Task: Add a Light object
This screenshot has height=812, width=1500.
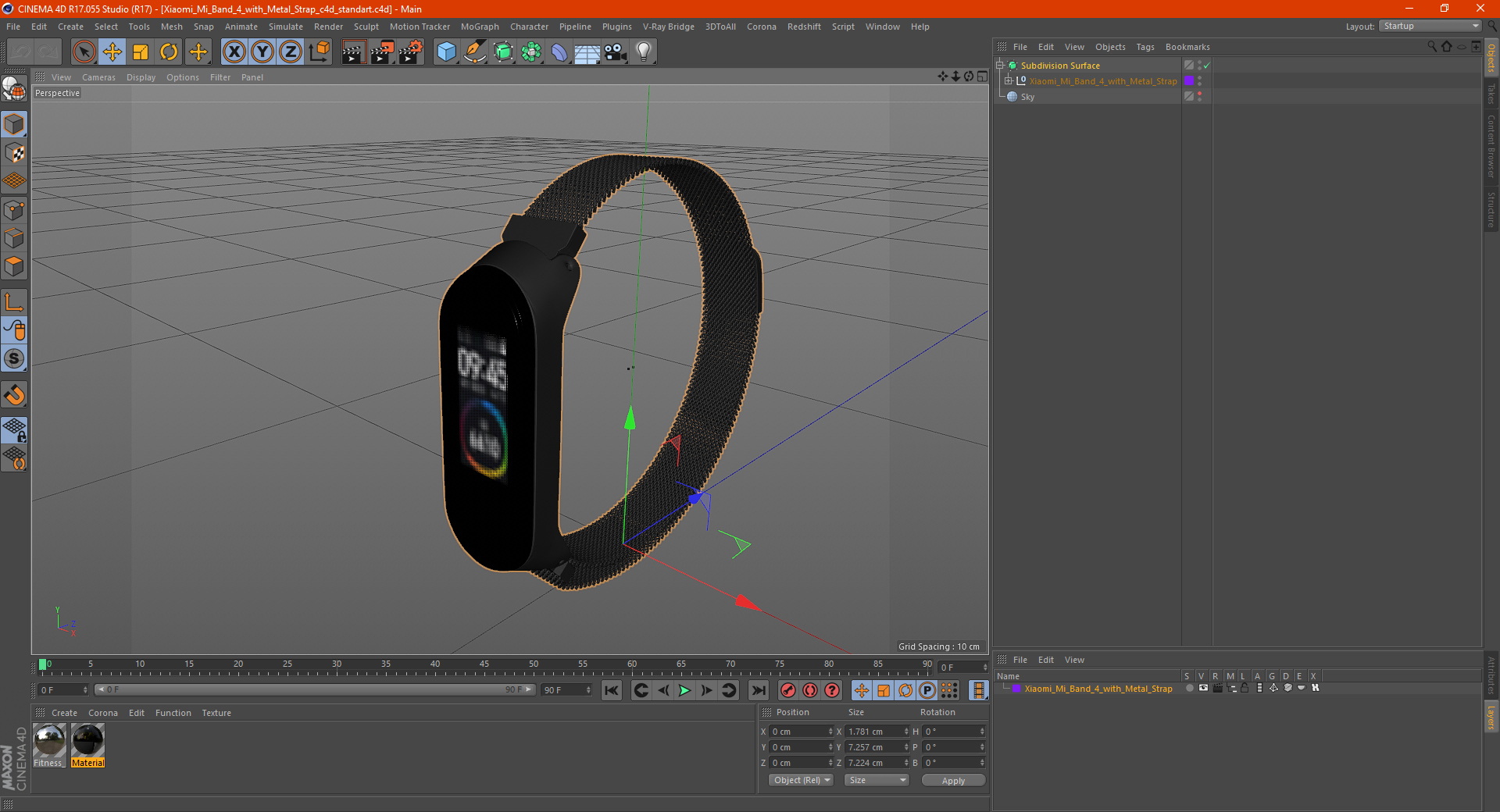Action: (x=644, y=52)
